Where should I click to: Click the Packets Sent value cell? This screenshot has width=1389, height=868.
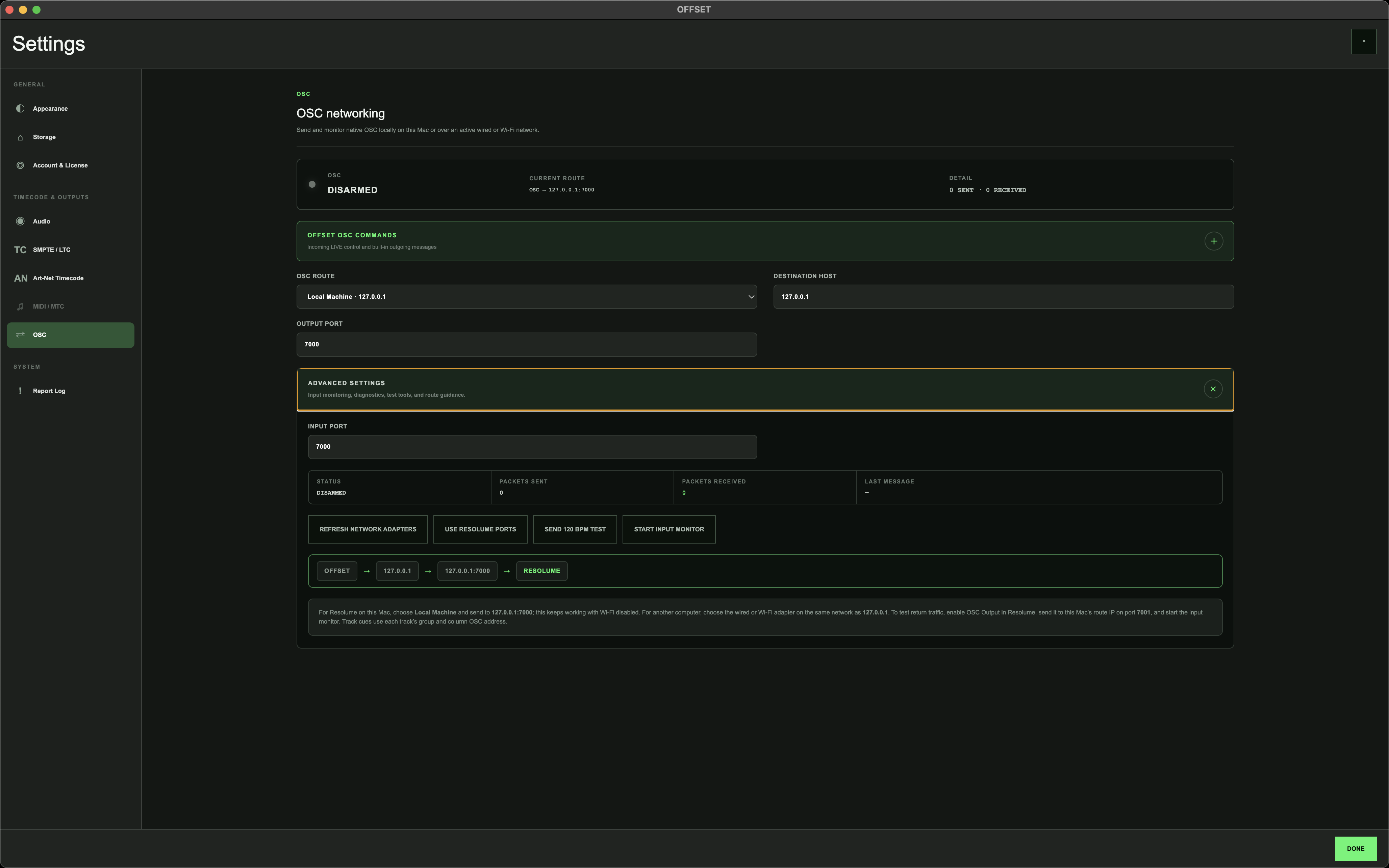tap(582, 488)
